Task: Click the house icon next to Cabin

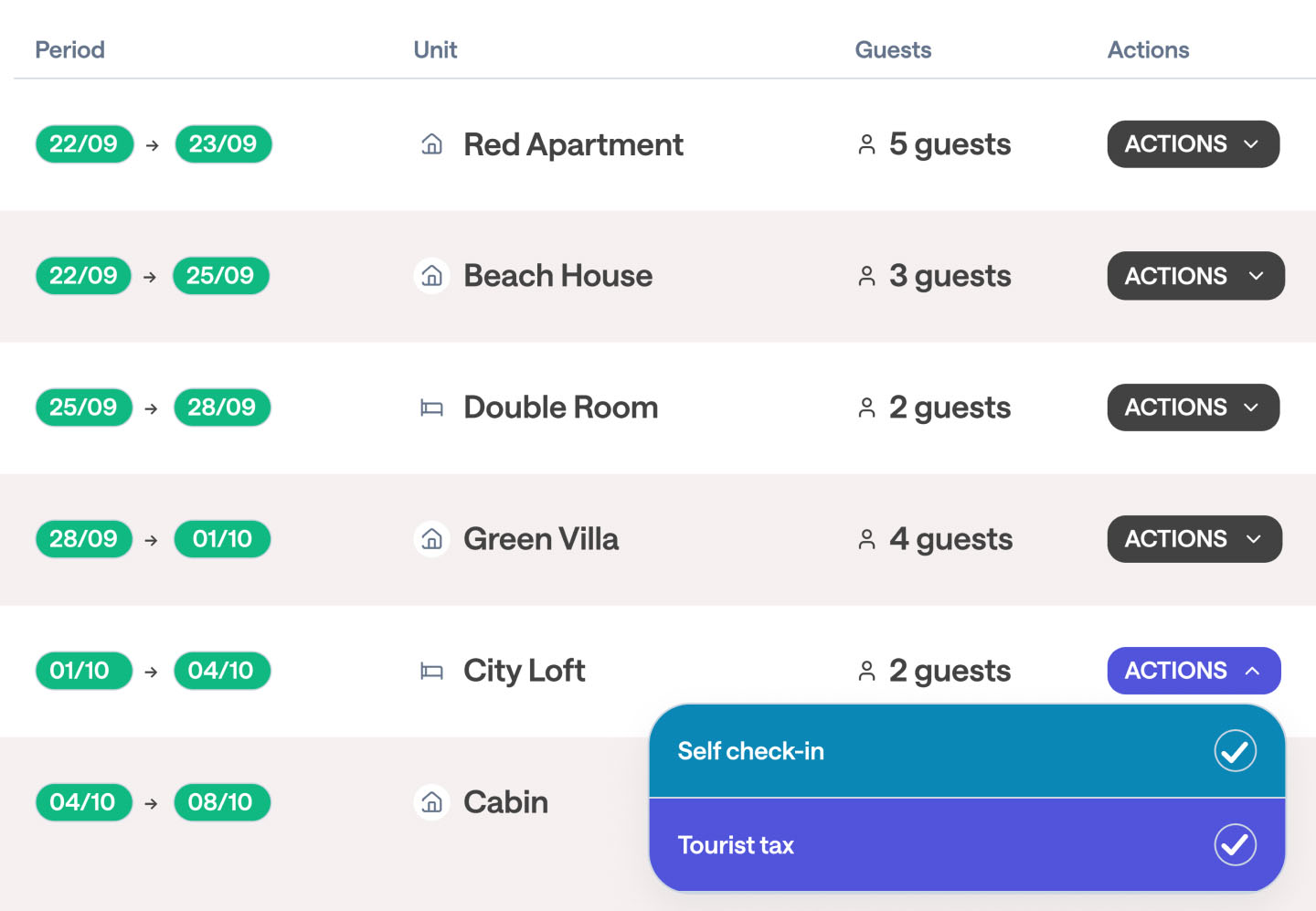Action: click(431, 802)
